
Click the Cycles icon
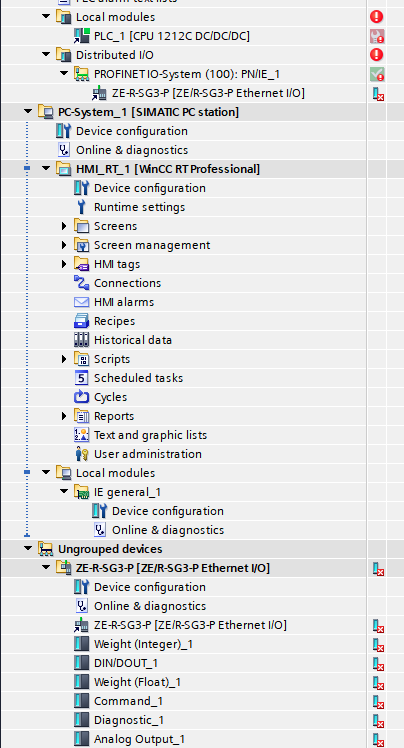[x=82, y=397]
